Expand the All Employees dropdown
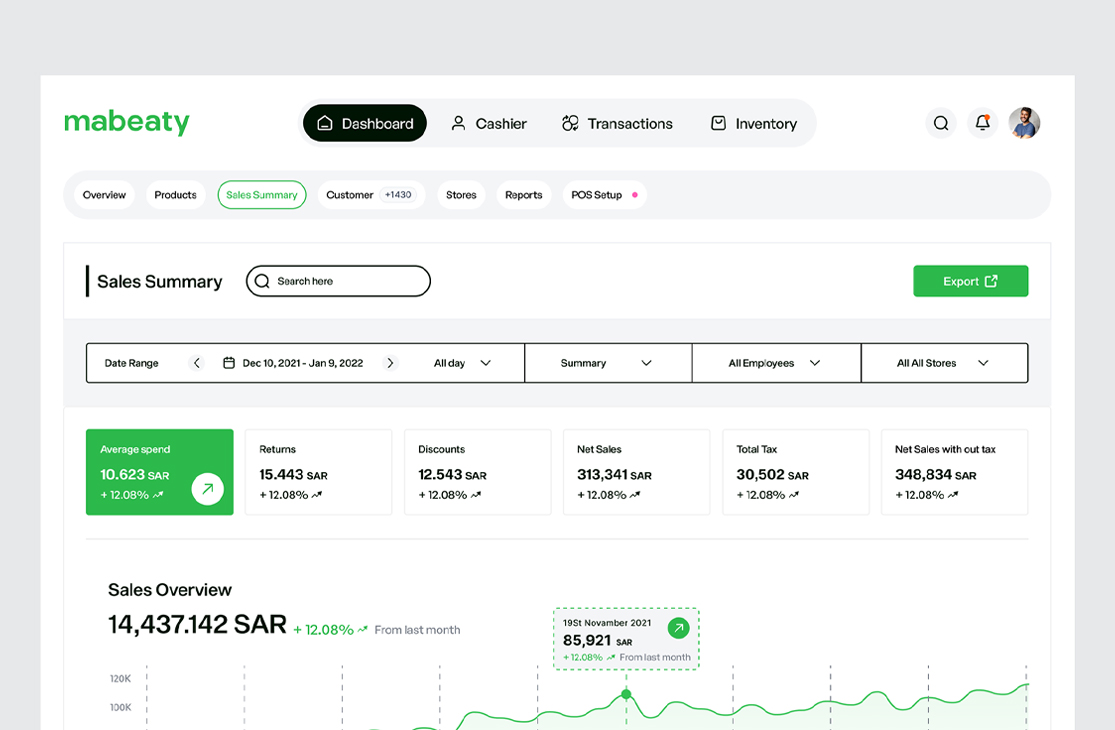Image resolution: width=1115 pixels, height=730 pixels. [x=777, y=363]
